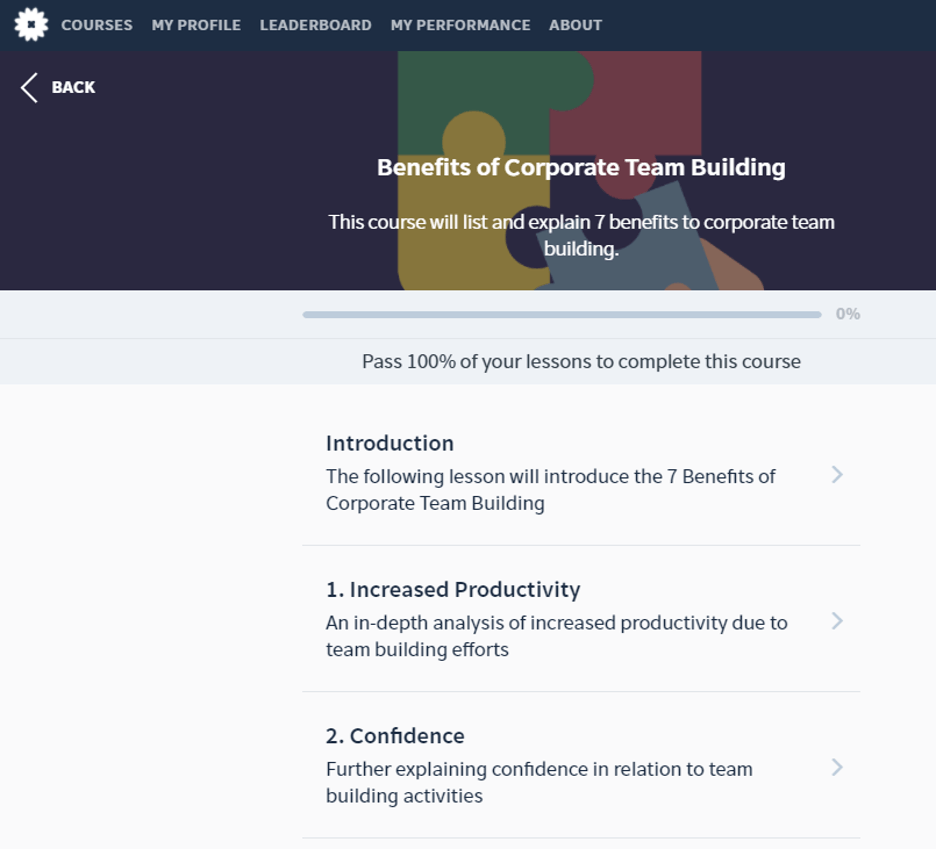This screenshot has width=936, height=850.
Task: Open the LEADERBOARD page
Action: coord(315,25)
